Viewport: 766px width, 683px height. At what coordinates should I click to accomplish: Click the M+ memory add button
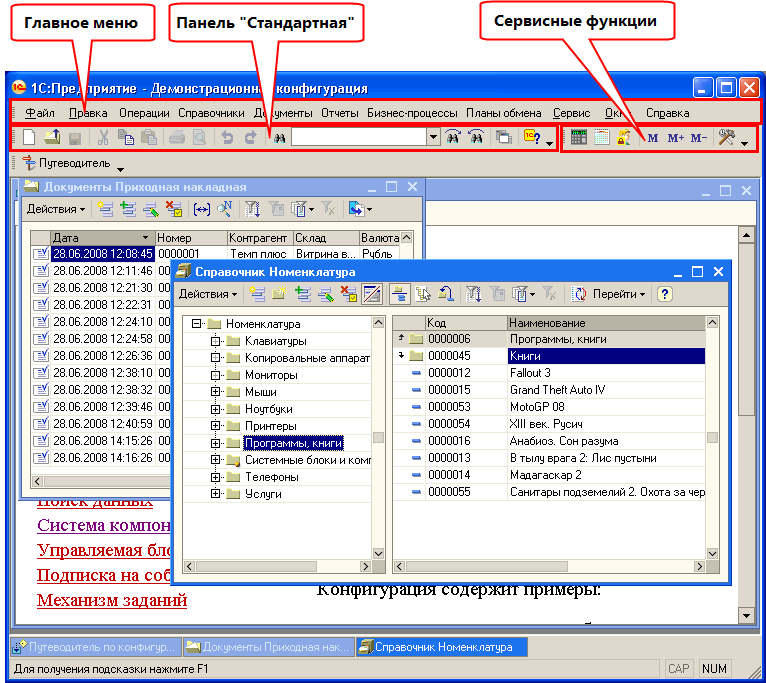[x=676, y=138]
